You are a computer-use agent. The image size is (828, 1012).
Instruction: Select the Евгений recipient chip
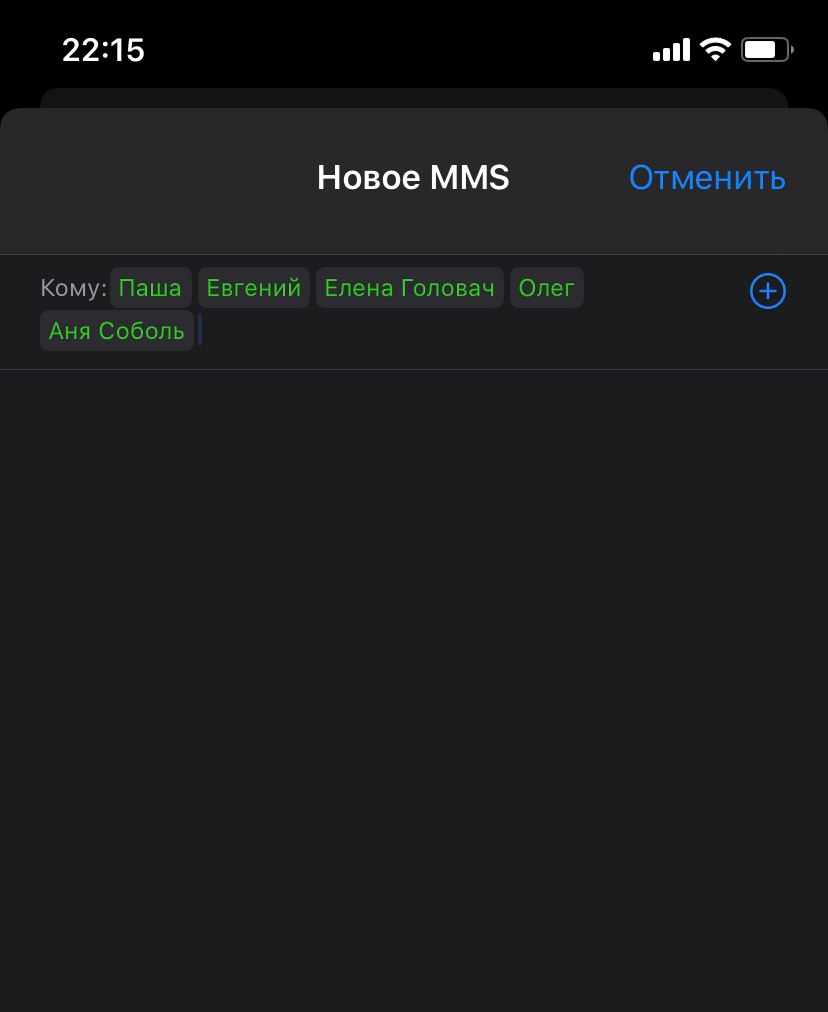254,288
